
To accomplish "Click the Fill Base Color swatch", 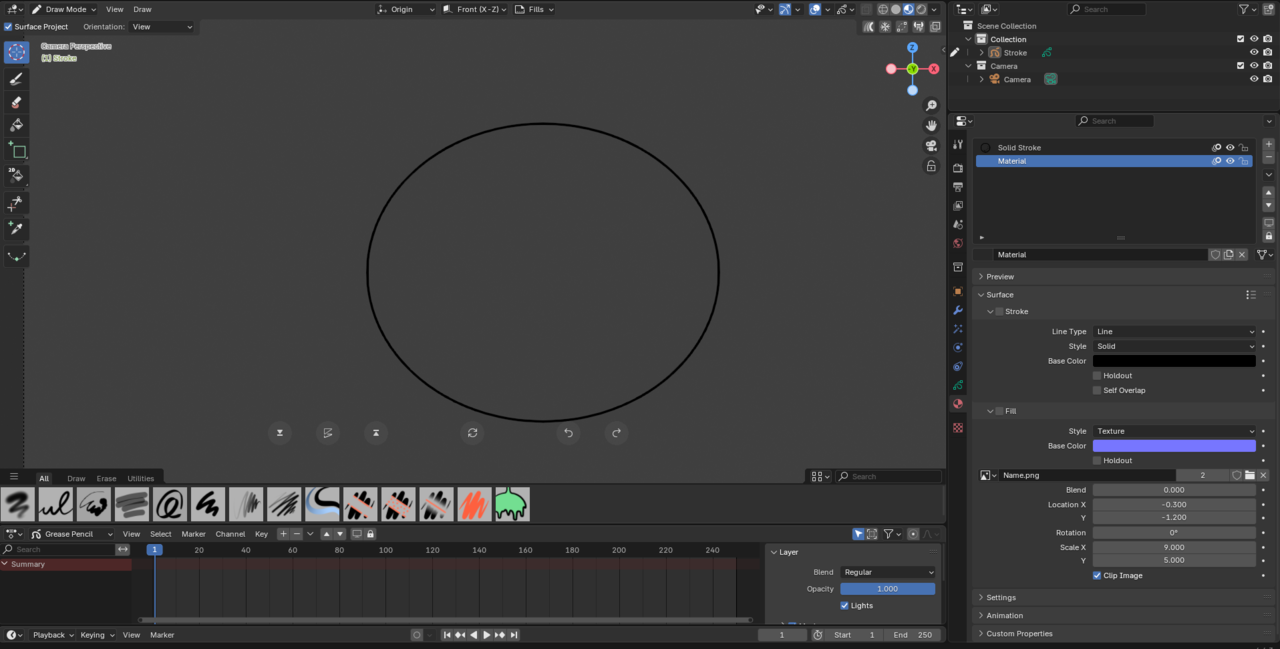I will (x=1174, y=446).
